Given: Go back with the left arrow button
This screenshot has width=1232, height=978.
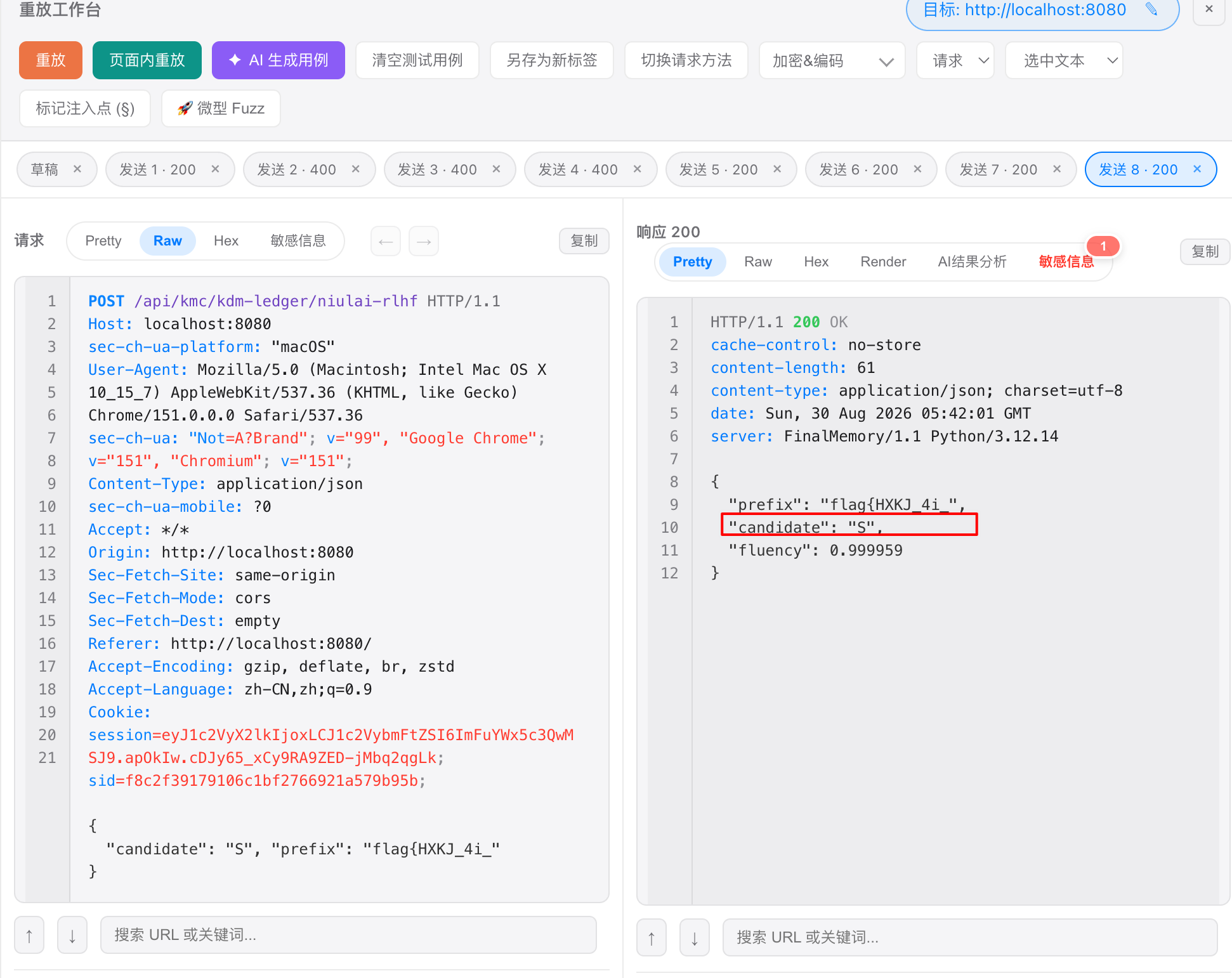Looking at the screenshot, I should [x=386, y=241].
